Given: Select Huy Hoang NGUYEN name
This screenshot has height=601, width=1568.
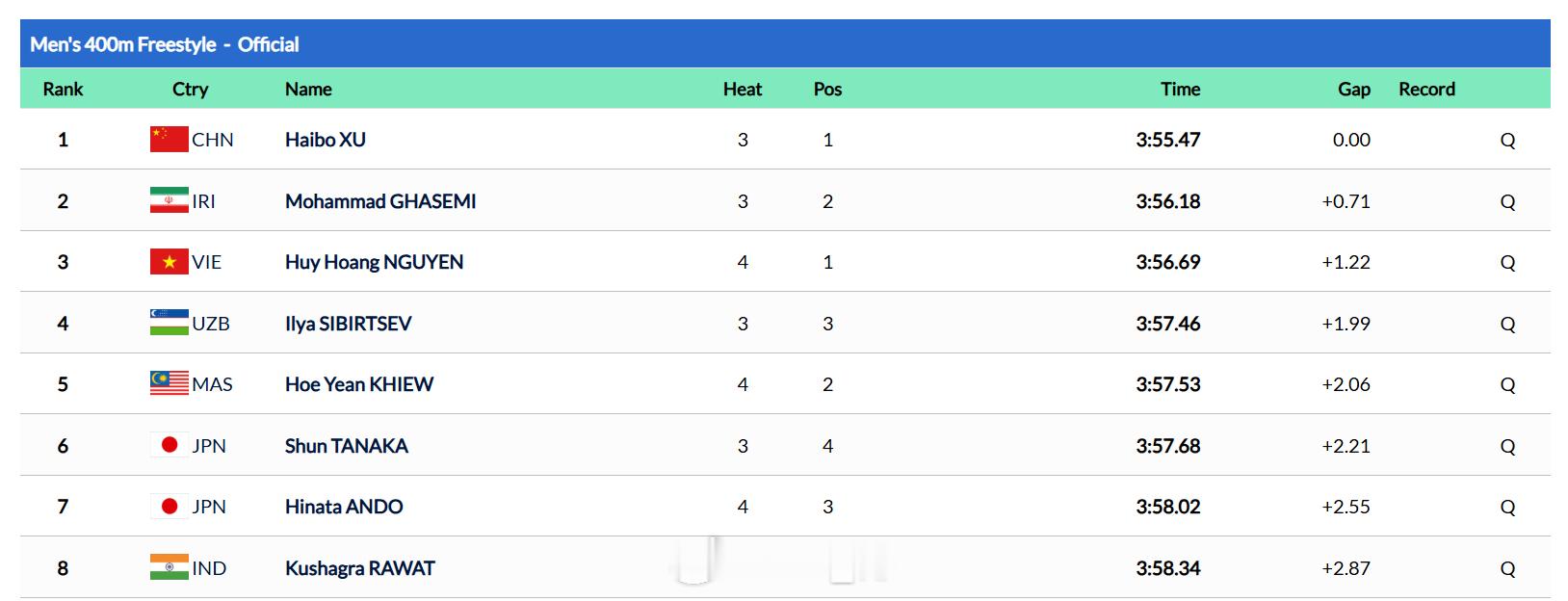Looking at the screenshot, I should pyautogui.click(x=374, y=262).
